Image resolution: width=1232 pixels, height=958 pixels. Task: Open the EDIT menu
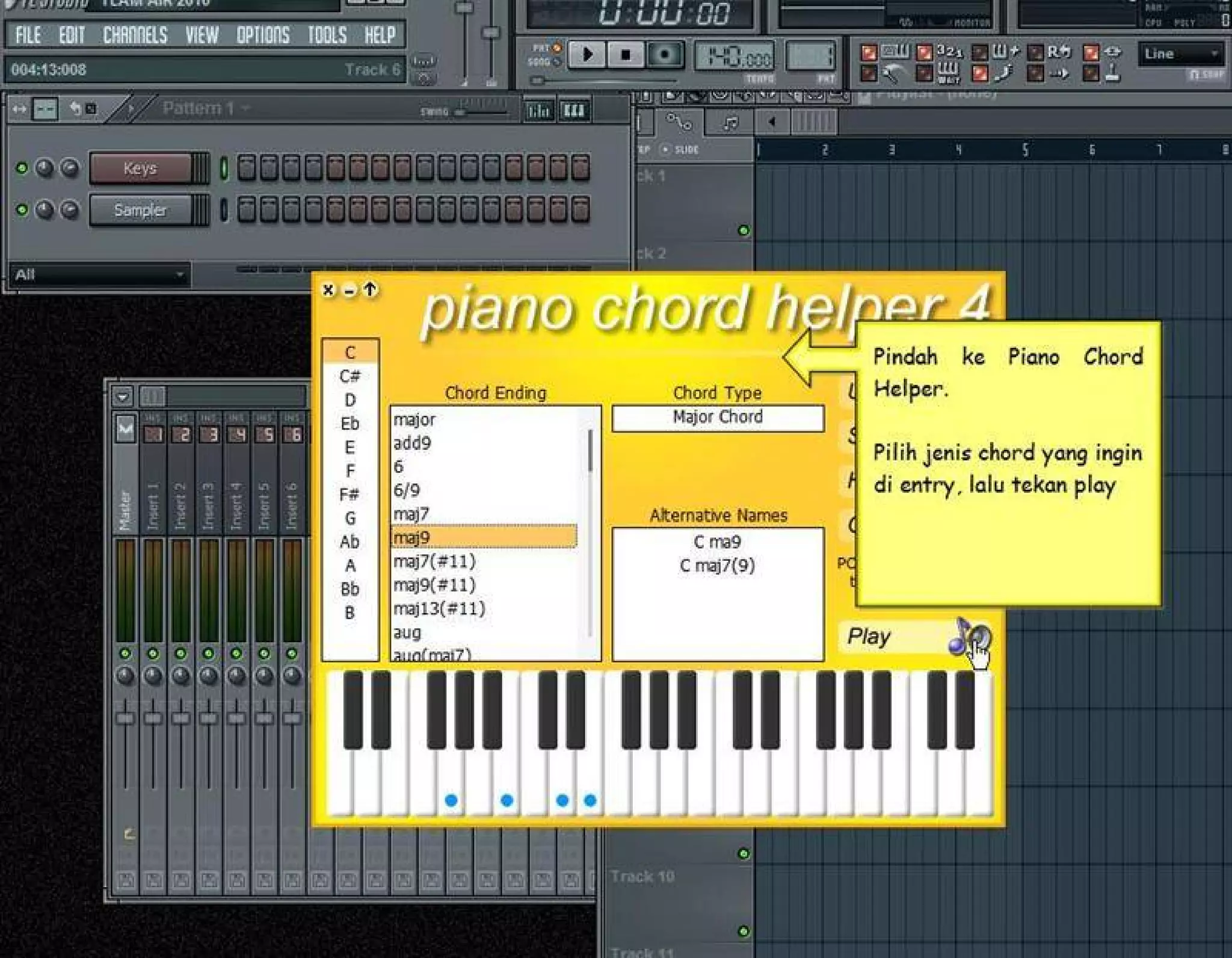(x=72, y=36)
